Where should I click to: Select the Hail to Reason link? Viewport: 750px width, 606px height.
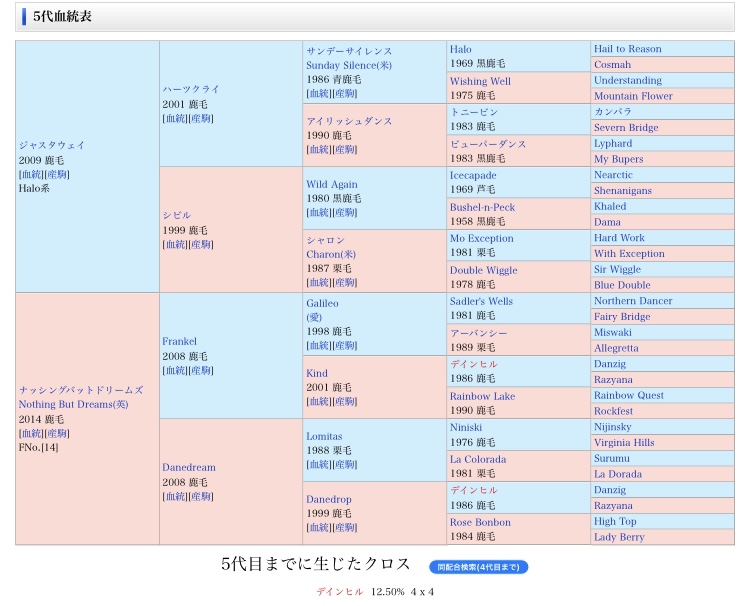pyautogui.click(x=627, y=49)
